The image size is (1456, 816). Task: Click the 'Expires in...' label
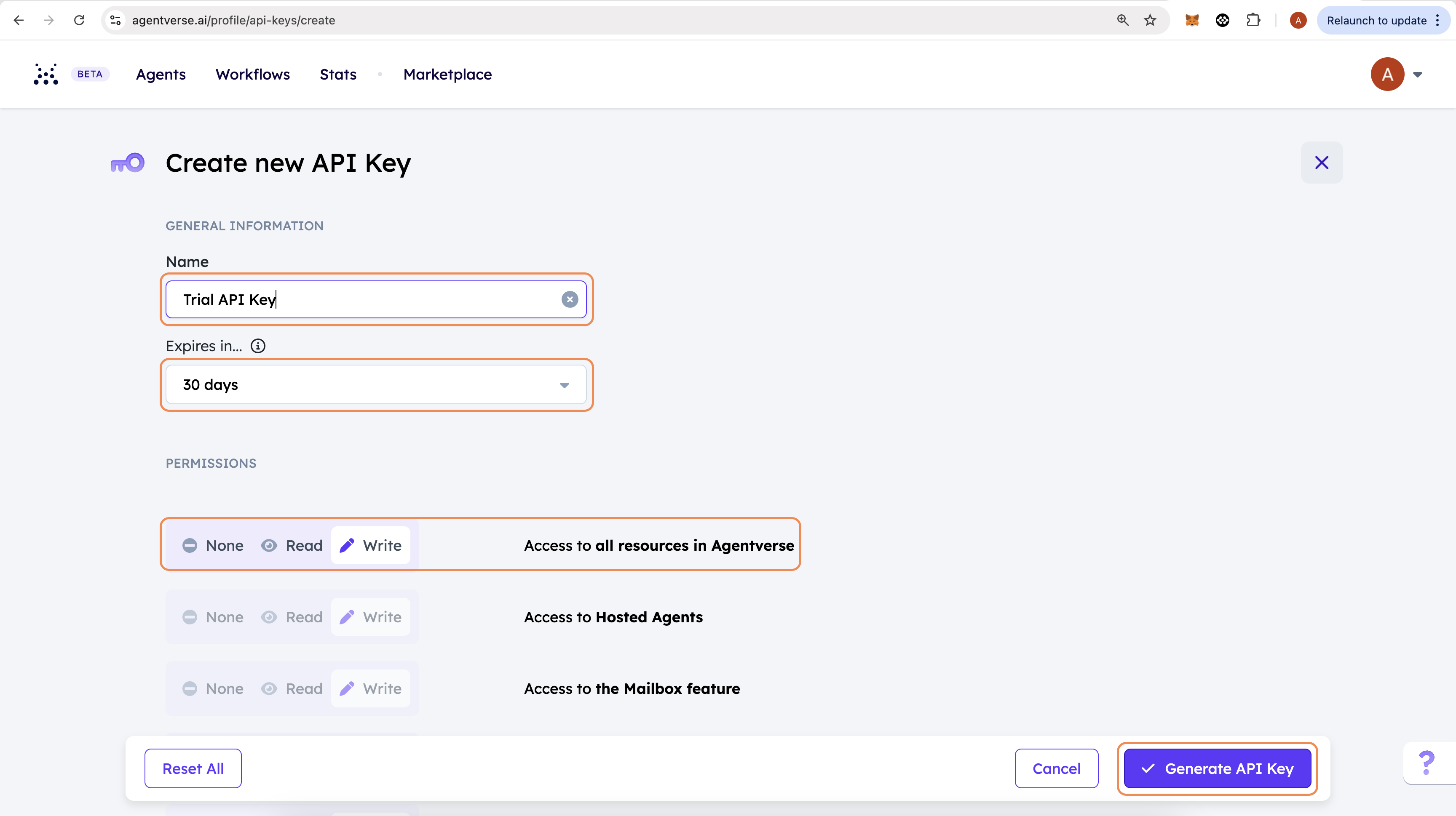coord(203,346)
